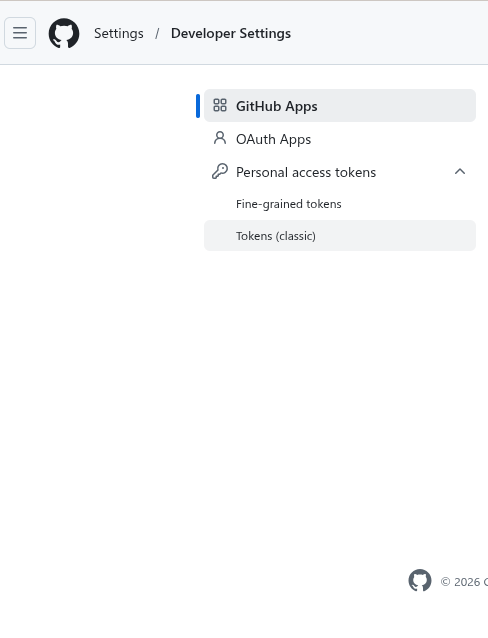Image resolution: width=488 pixels, height=638 pixels.
Task: Click the OAuth Apps person icon
Action: (220, 138)
